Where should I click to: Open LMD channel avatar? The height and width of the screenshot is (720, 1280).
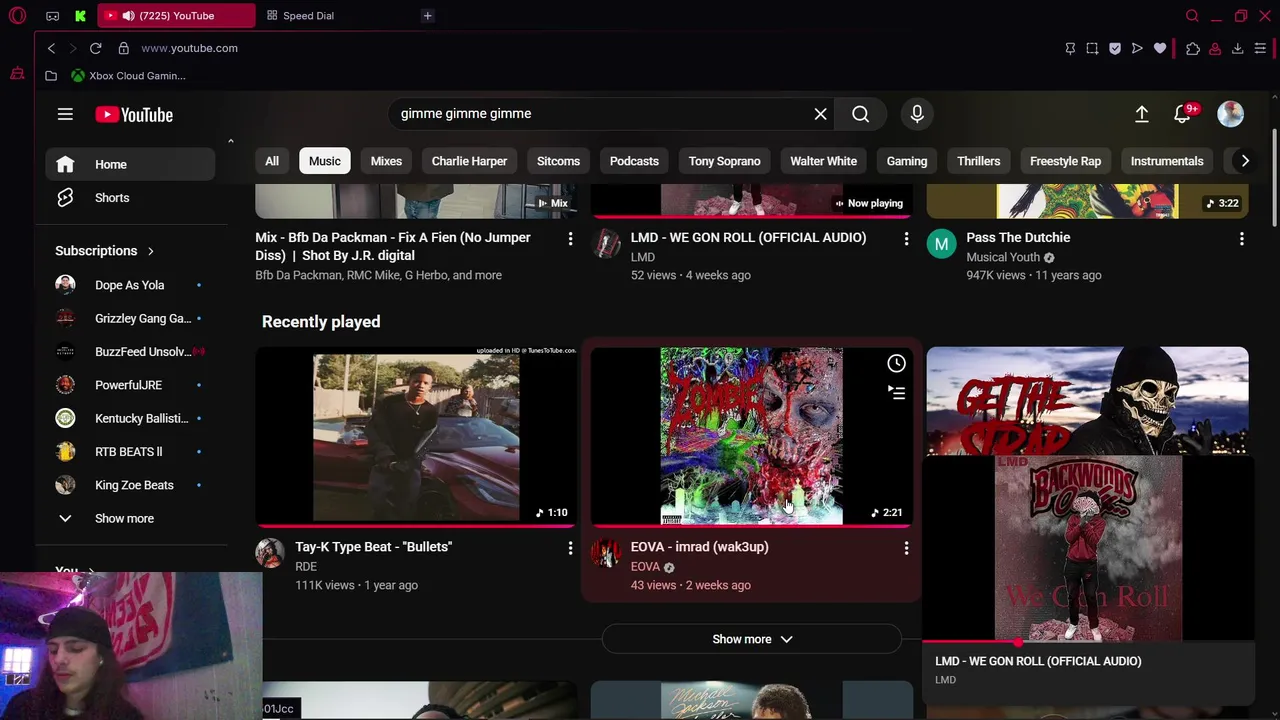(x=605, y=243)
